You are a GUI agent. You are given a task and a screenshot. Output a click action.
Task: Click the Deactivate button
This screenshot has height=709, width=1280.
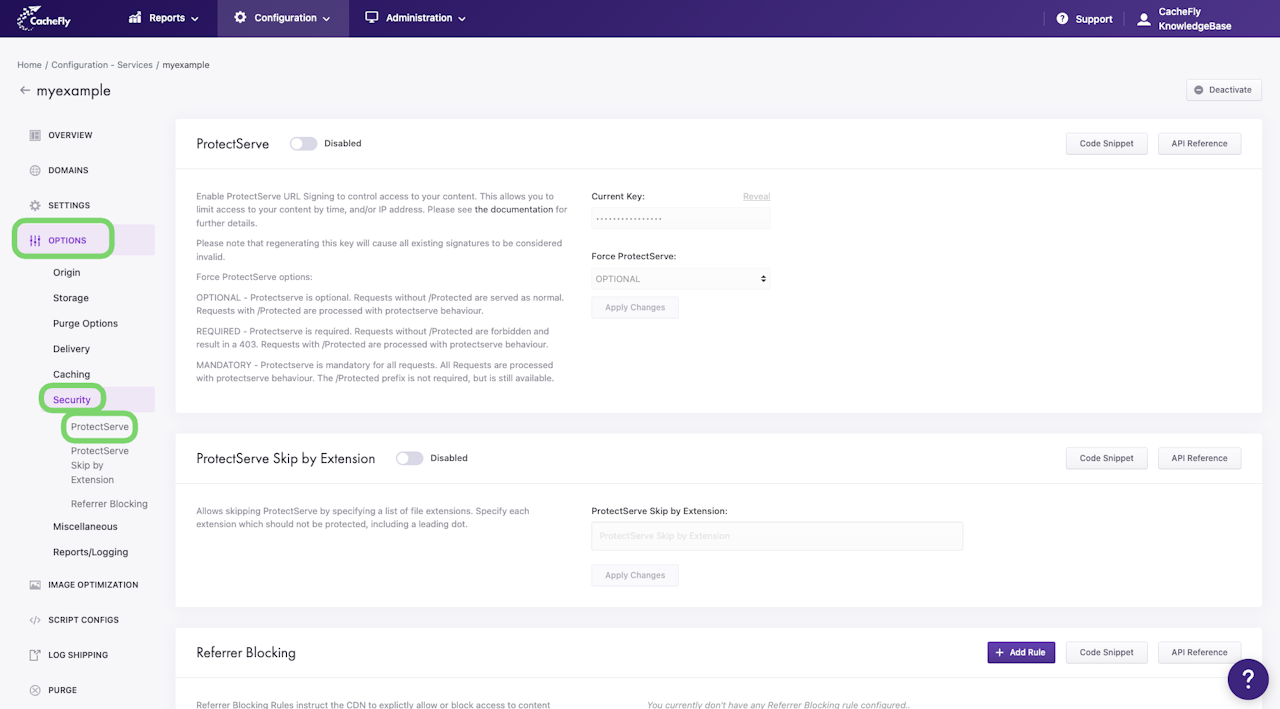point(1223,90)
